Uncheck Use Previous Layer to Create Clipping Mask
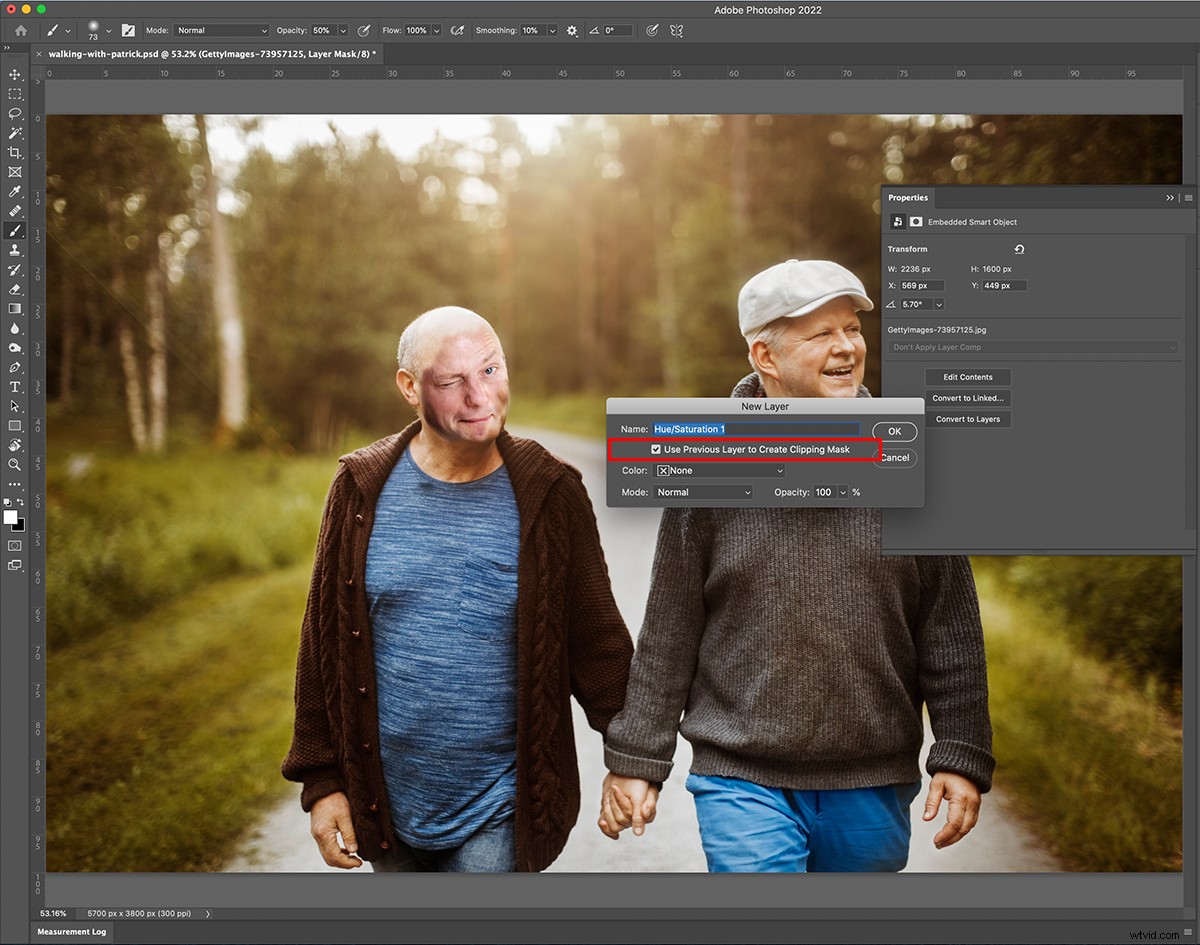This screenshot has height=945, width=1200. click(656, 449)
